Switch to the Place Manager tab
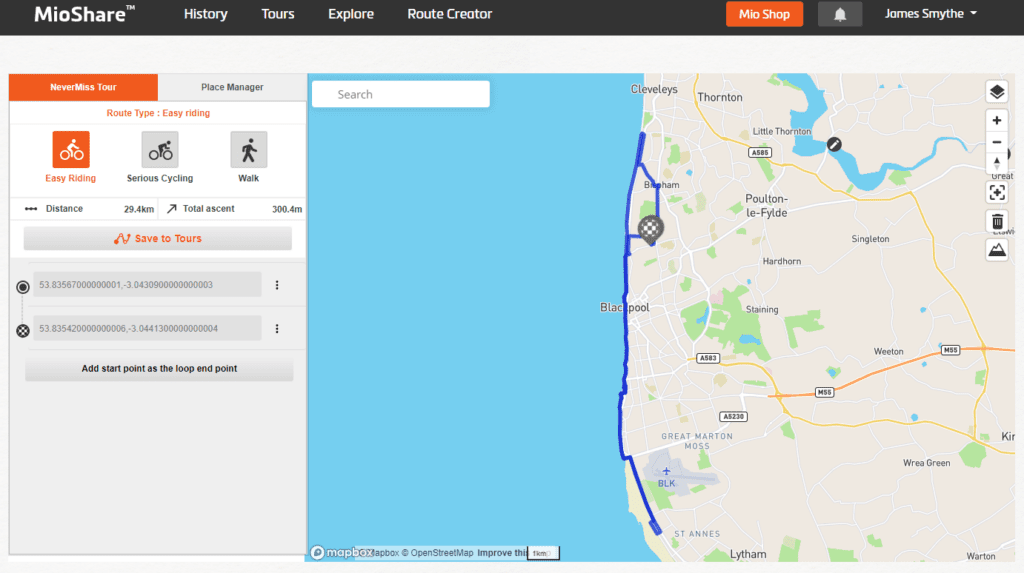This screenshot has width=1024, height=573. coord(232,87)
